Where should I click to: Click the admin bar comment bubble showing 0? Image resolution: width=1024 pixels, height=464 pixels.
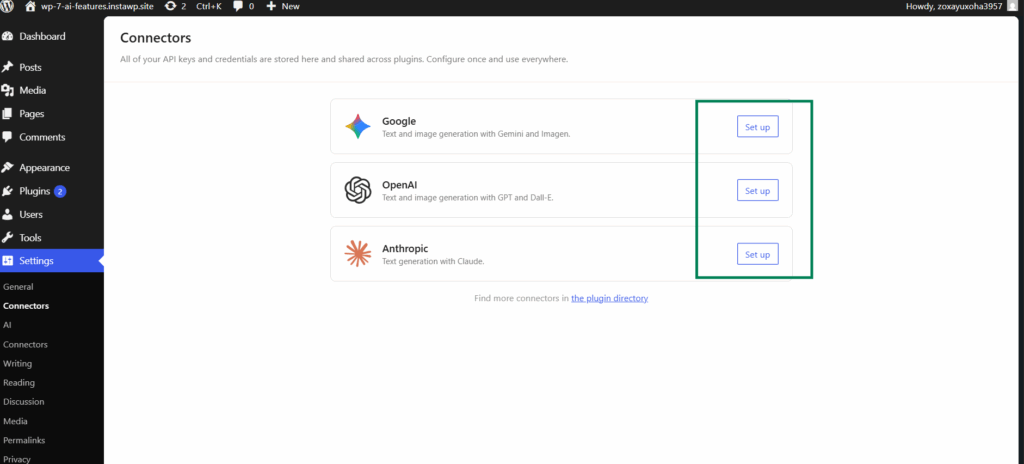click(x=244, y=6)
